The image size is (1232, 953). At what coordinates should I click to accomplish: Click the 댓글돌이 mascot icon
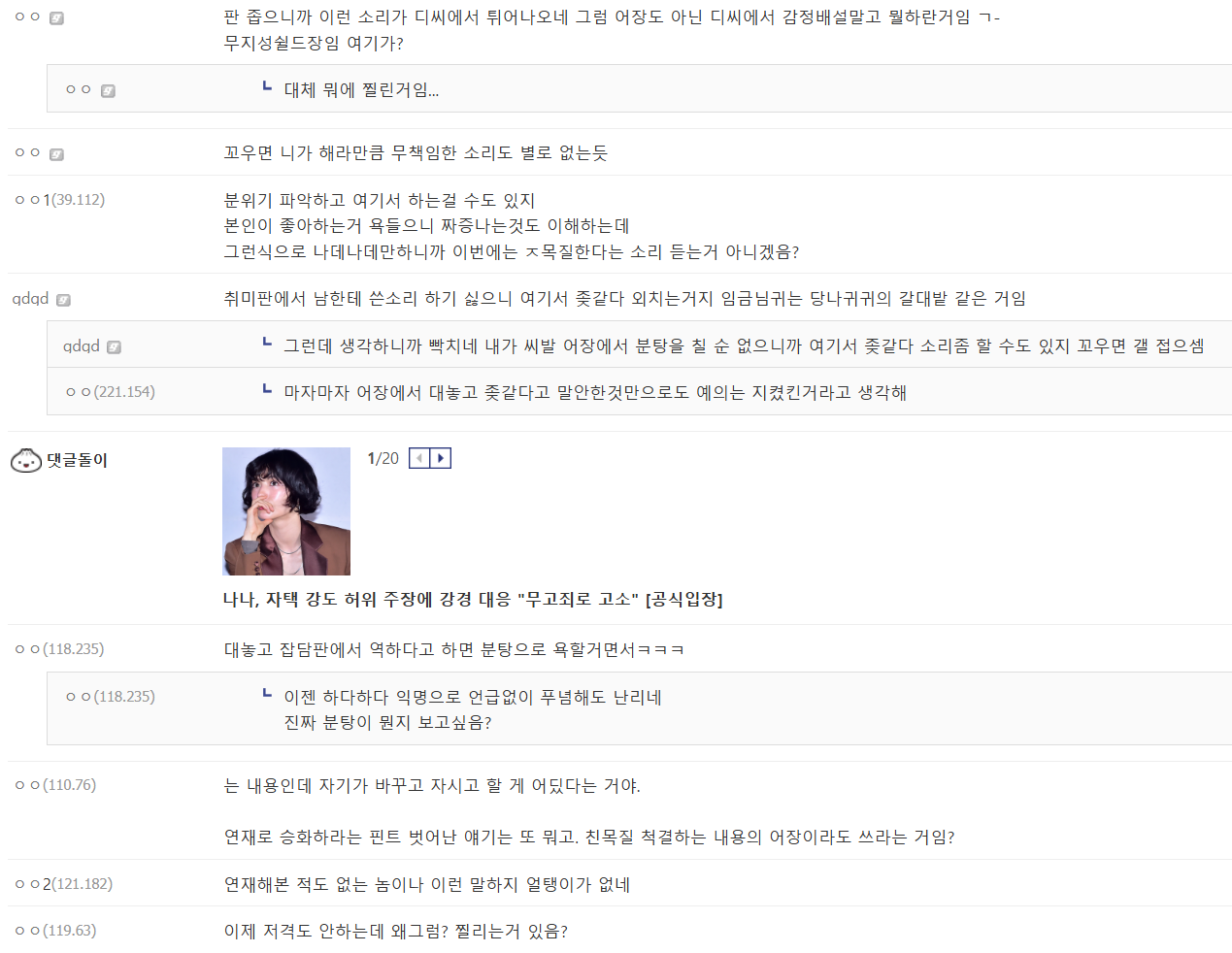pos(26,460)
